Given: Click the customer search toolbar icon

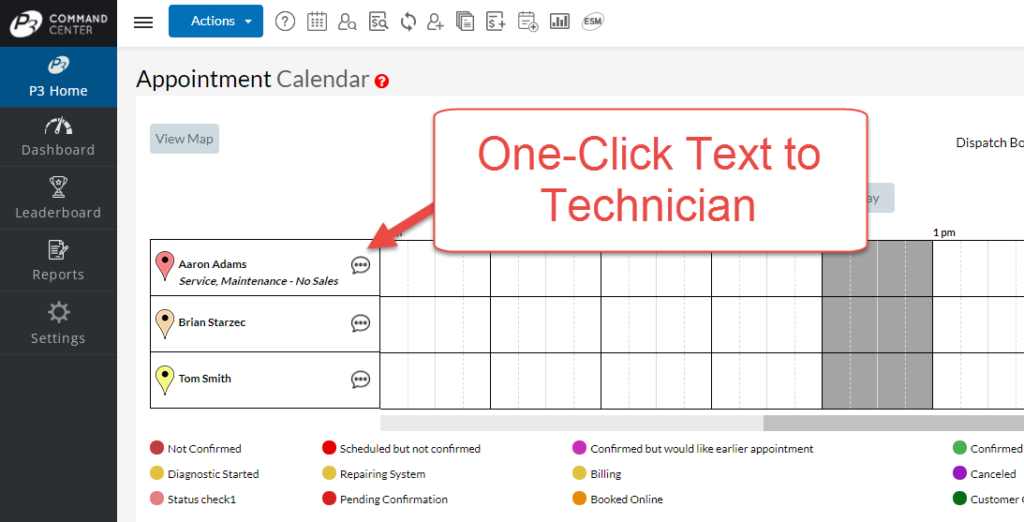Looking at the screenshot, I should coord(347,22).
